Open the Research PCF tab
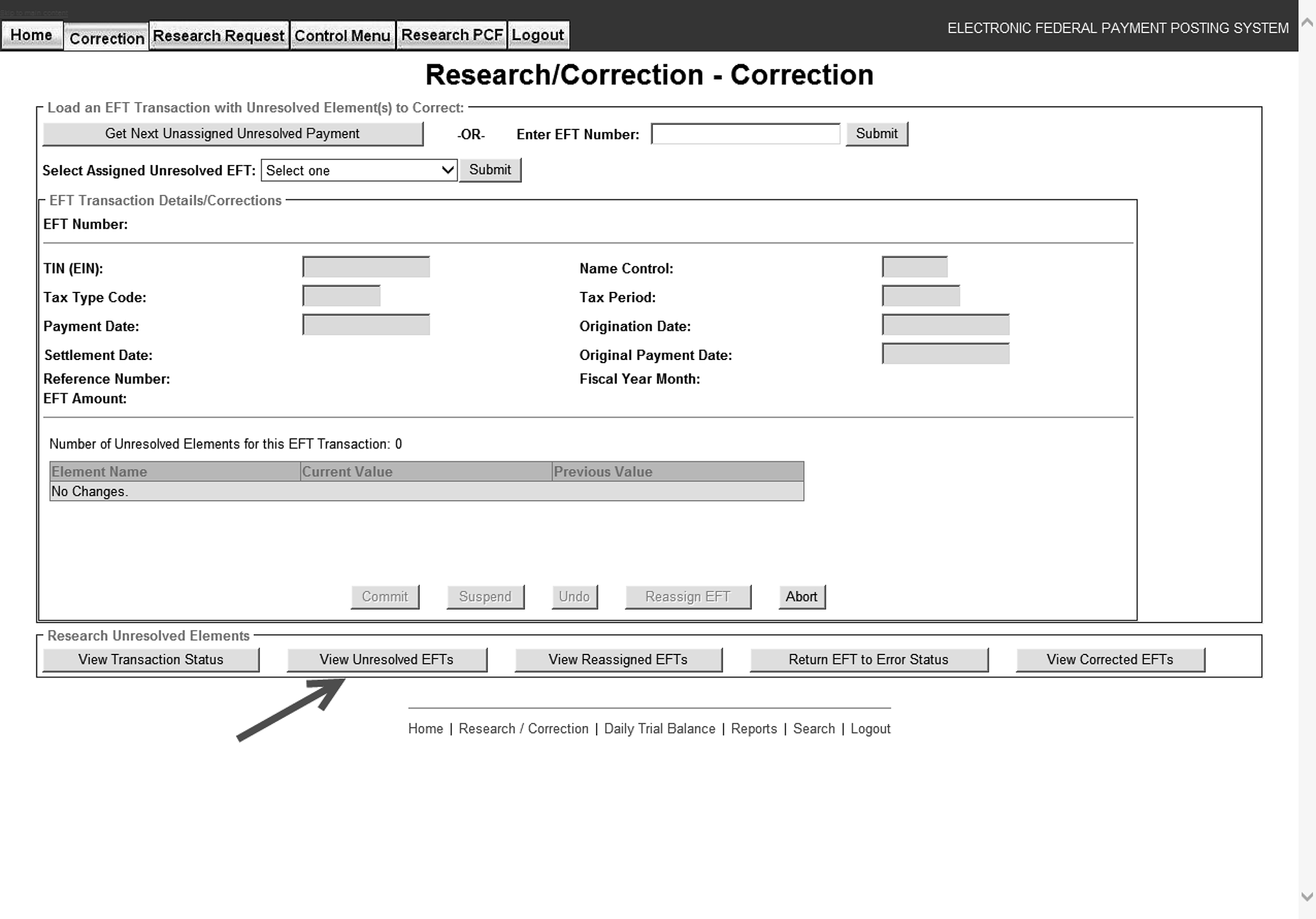 point(452,35)
